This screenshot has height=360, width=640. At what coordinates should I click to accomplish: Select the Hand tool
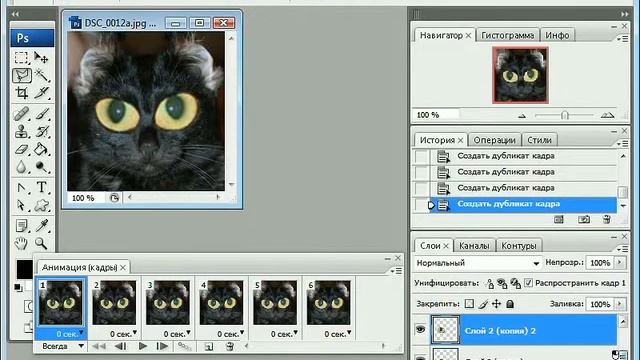pos(22,244)
